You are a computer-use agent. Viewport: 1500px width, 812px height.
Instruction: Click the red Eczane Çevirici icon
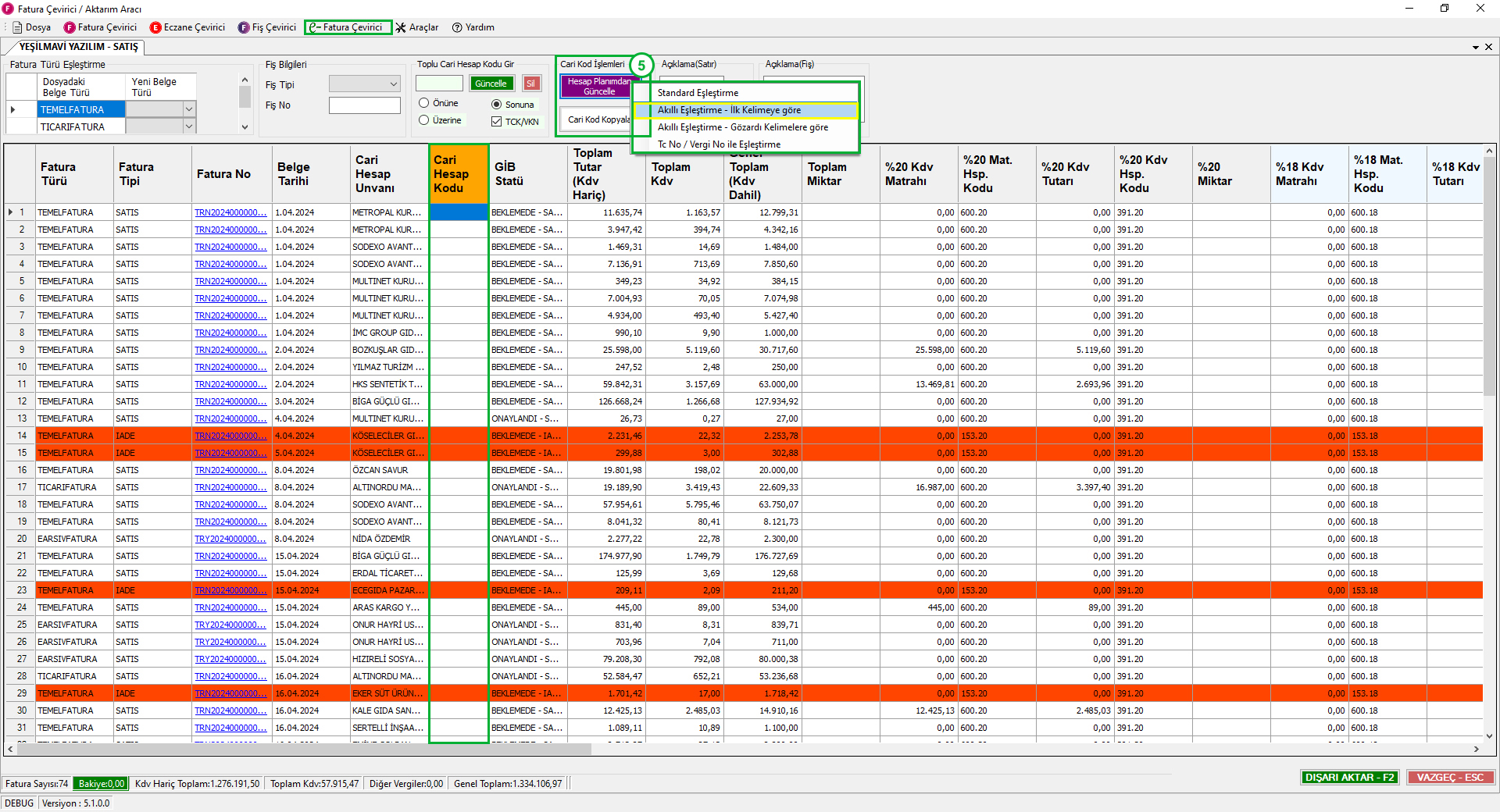pyautogui.click(x=155, y=27)
